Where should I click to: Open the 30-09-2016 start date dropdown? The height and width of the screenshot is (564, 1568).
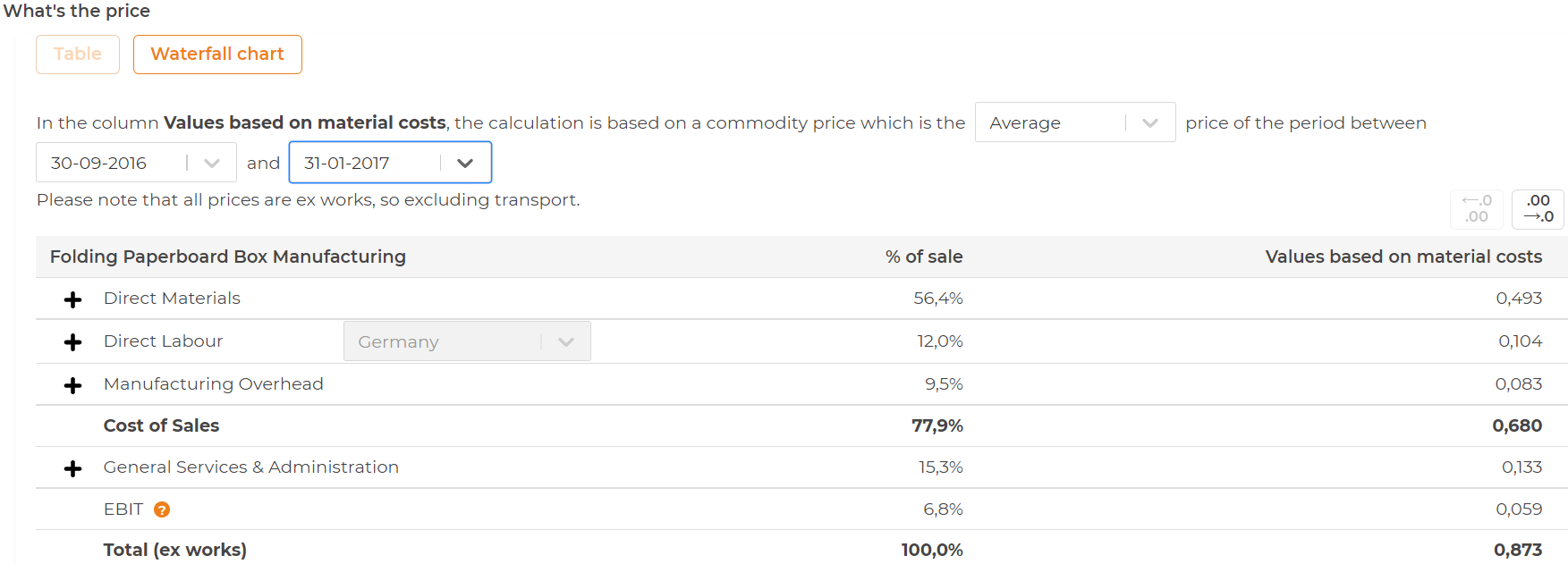(x=211, y=162)
